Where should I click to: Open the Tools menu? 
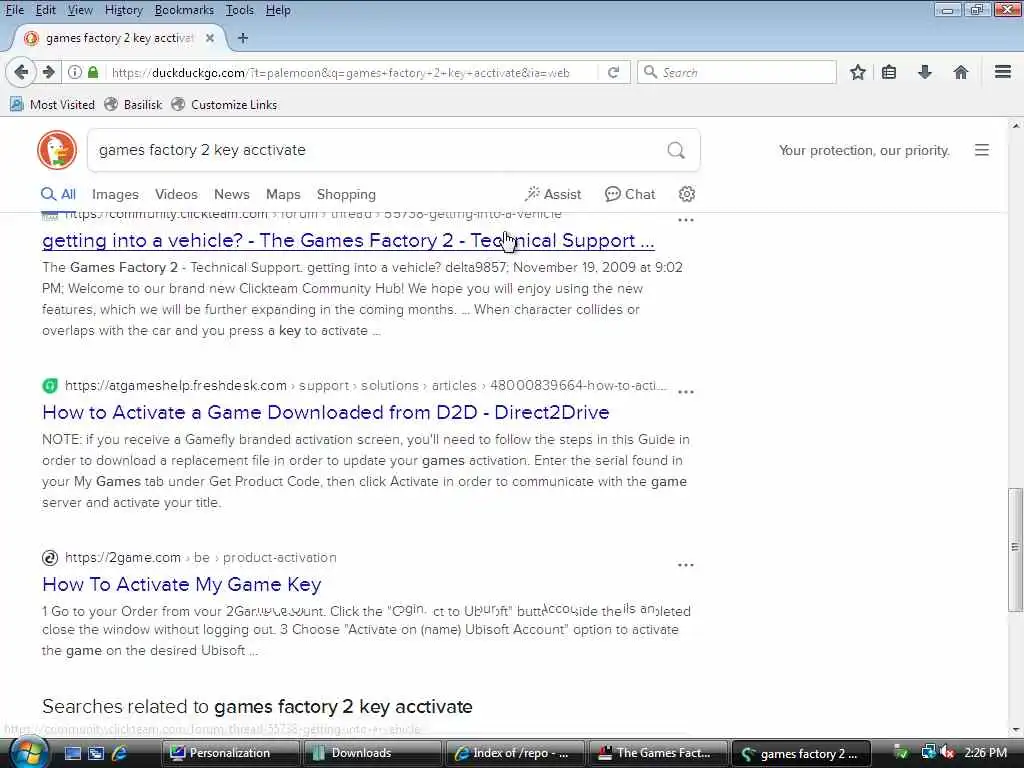point(240,10)
